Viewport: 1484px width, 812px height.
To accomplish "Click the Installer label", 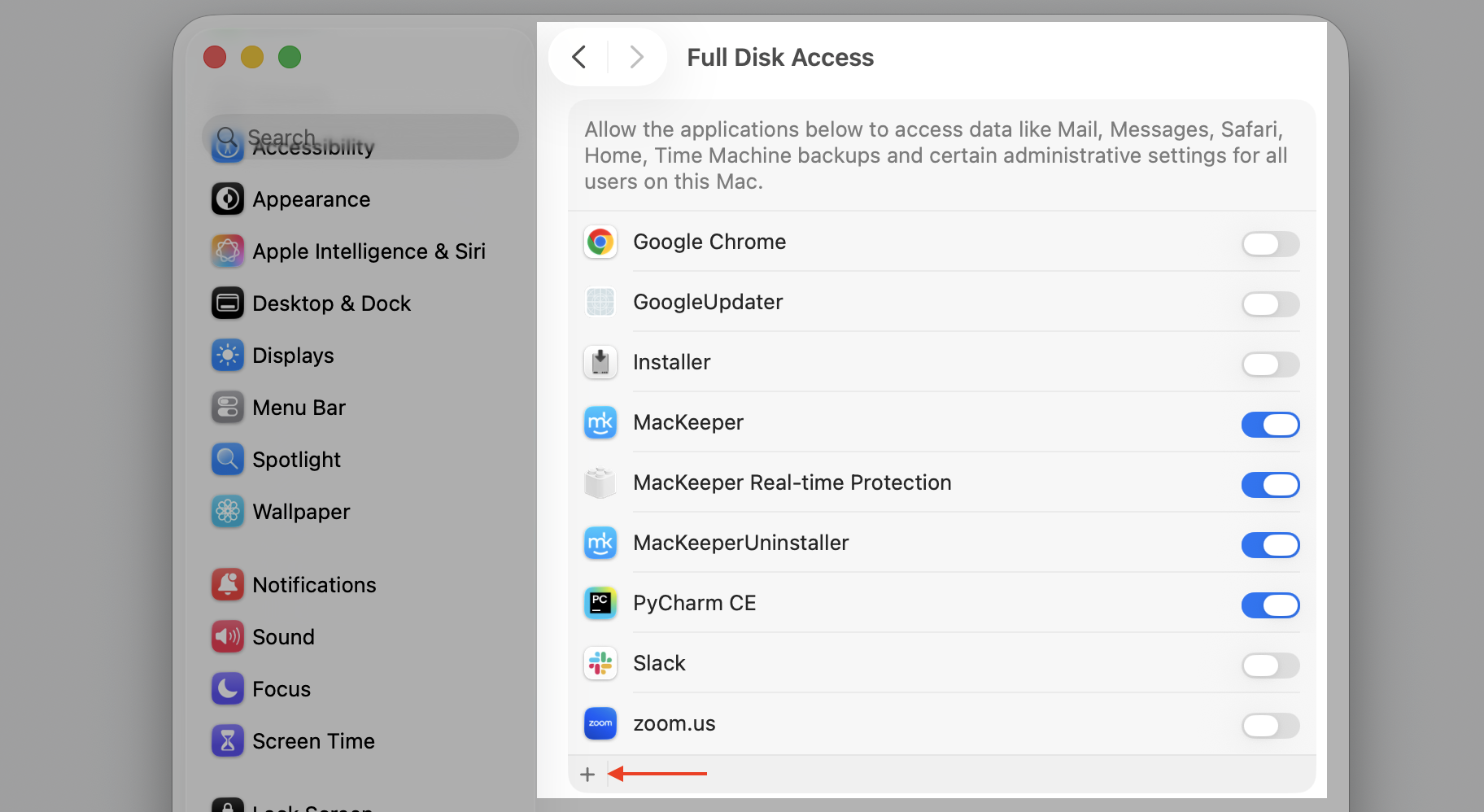I will coord(672,362).
